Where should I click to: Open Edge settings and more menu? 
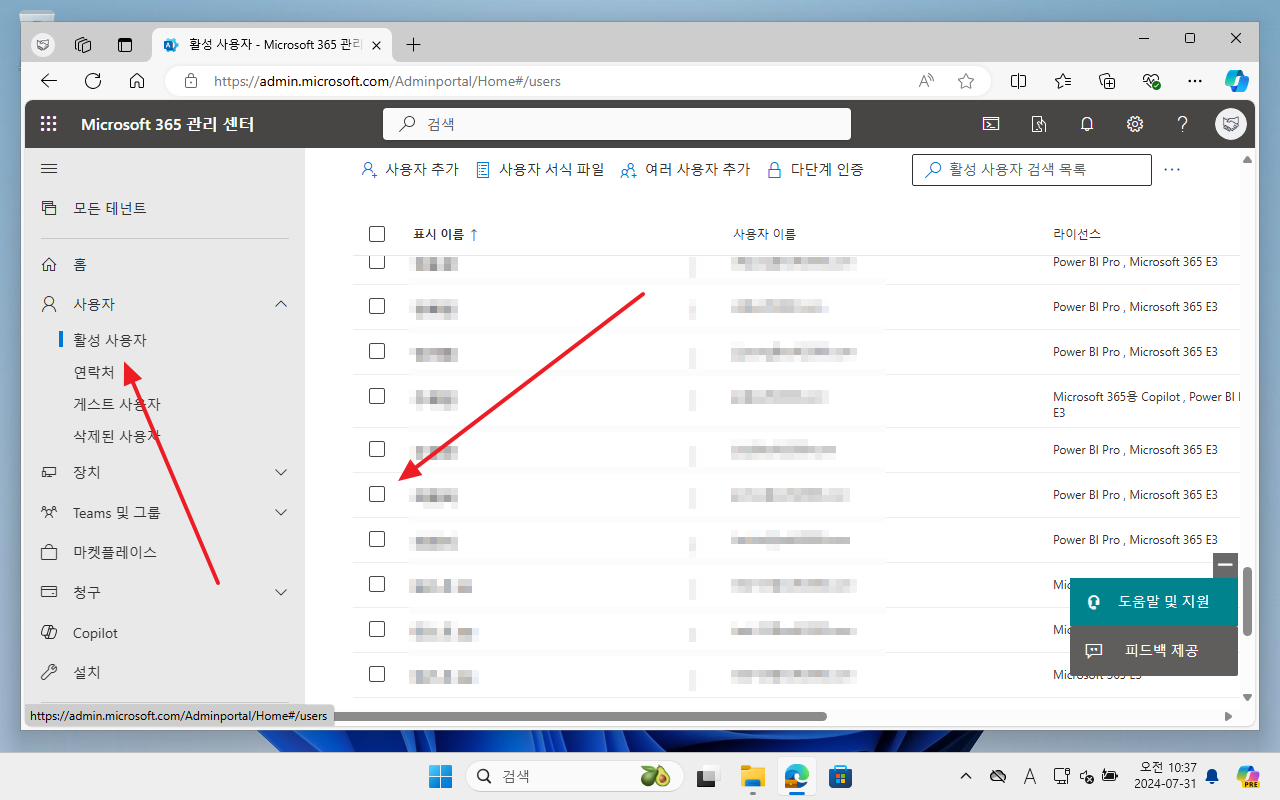click(x=1195, y=81)
